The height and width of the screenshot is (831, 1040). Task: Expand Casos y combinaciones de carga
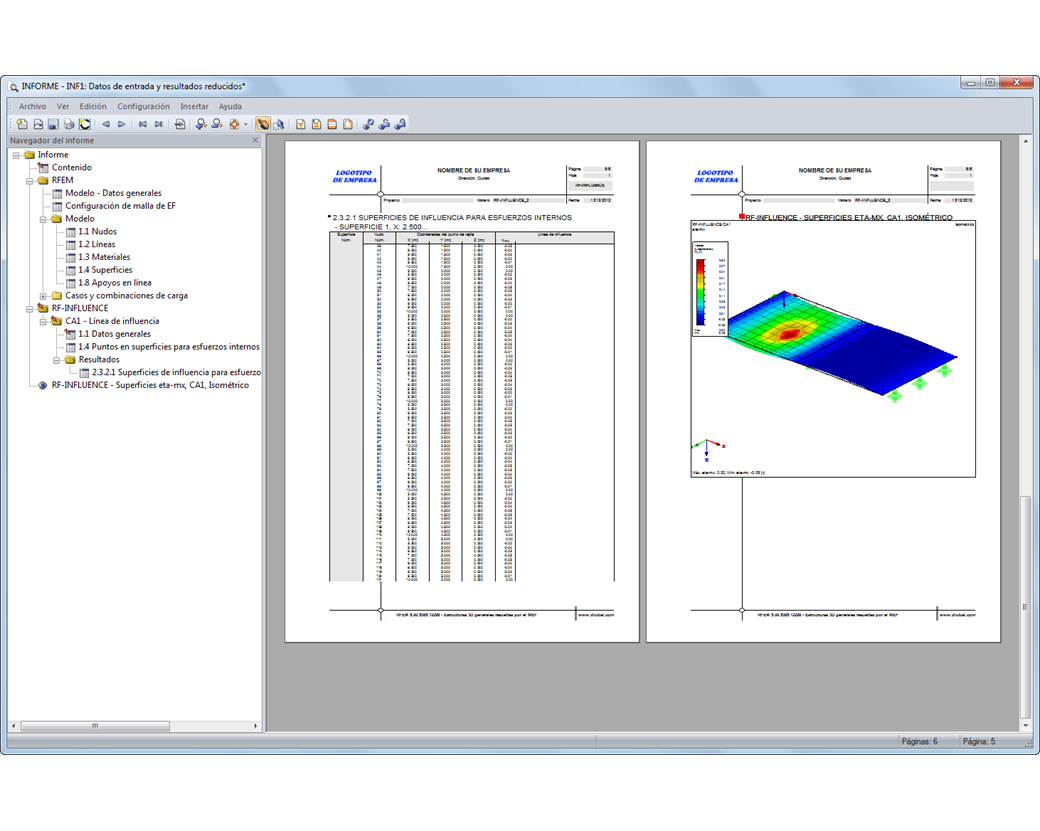coord(43,296)
